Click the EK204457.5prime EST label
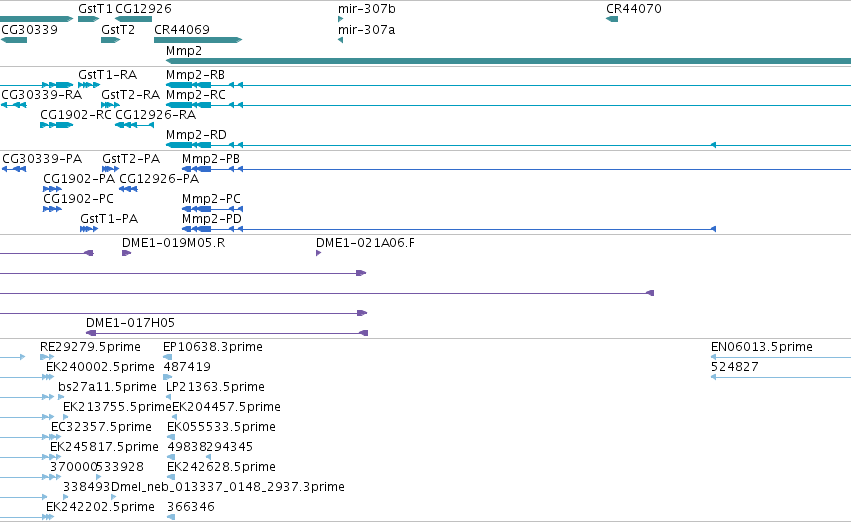This screenshot has height=522, width=851. (226, 407)
